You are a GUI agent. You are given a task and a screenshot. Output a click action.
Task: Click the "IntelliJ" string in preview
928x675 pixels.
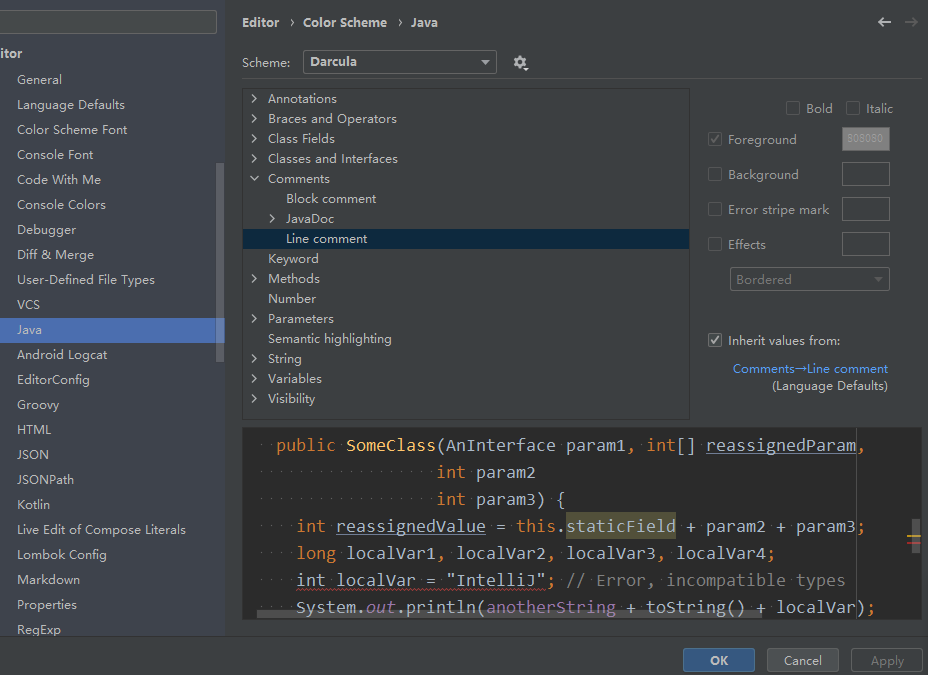496,580
